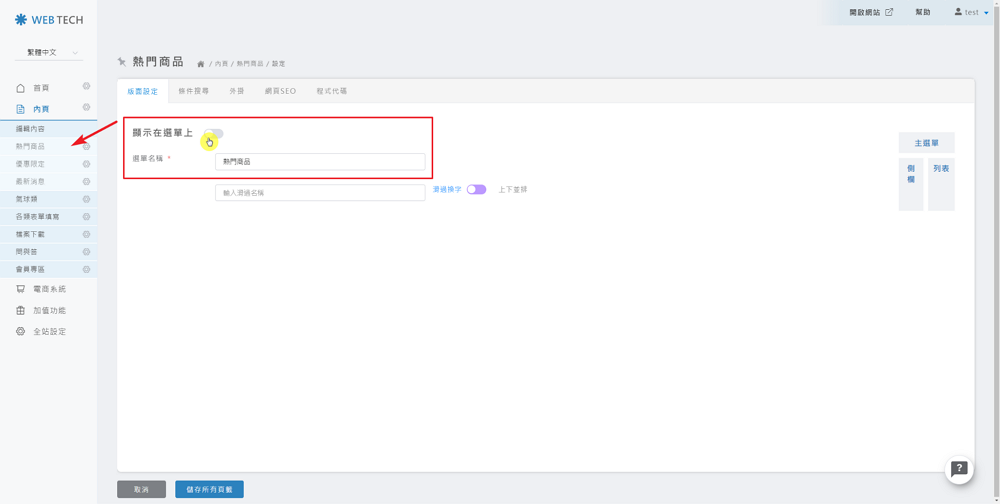The width and height of the screenshot is (1000, 504).
Task: Toggle the 滑過換字 switch
Action: click(476, 190)
